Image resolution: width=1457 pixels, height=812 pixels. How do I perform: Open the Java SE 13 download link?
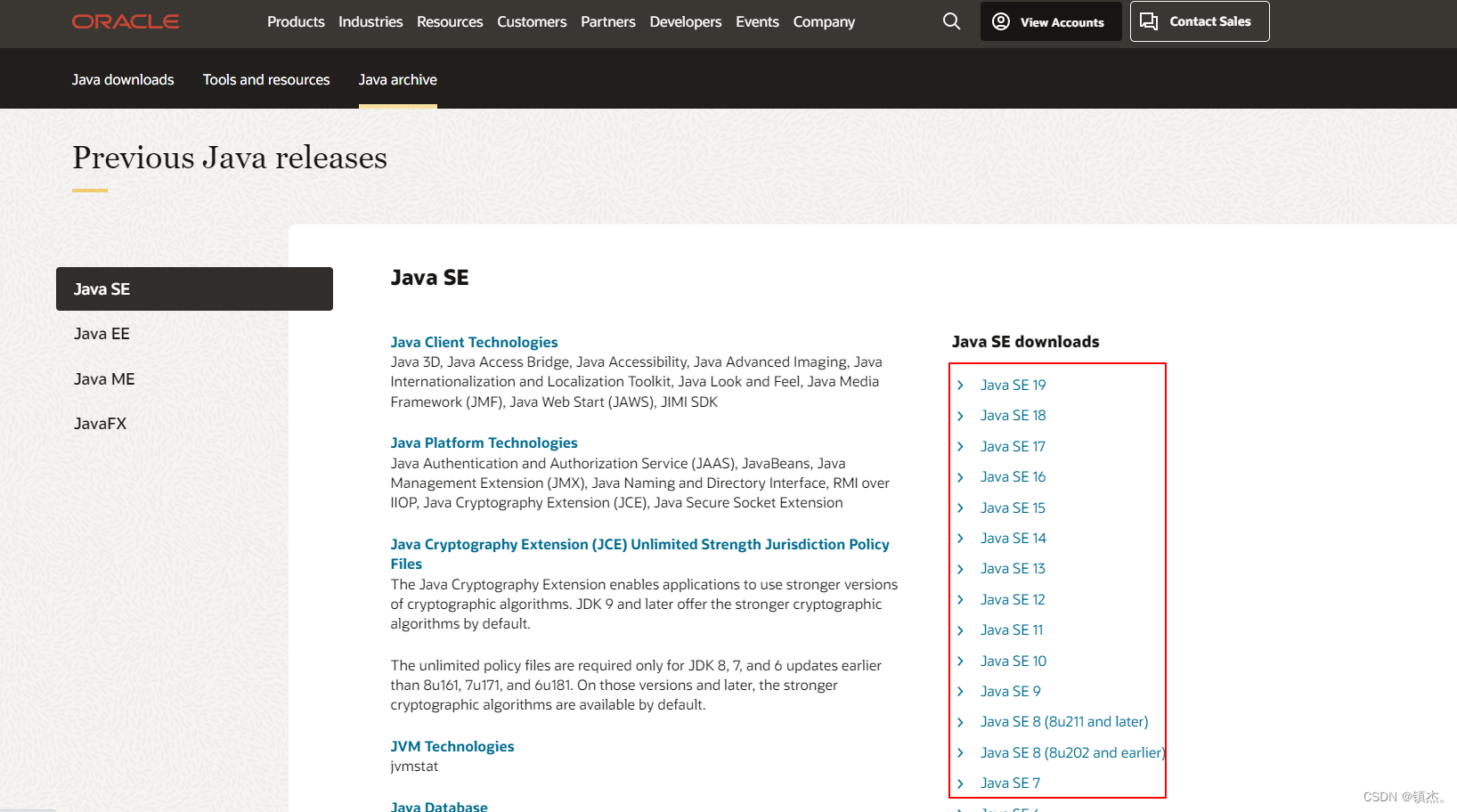[1013, 569]
